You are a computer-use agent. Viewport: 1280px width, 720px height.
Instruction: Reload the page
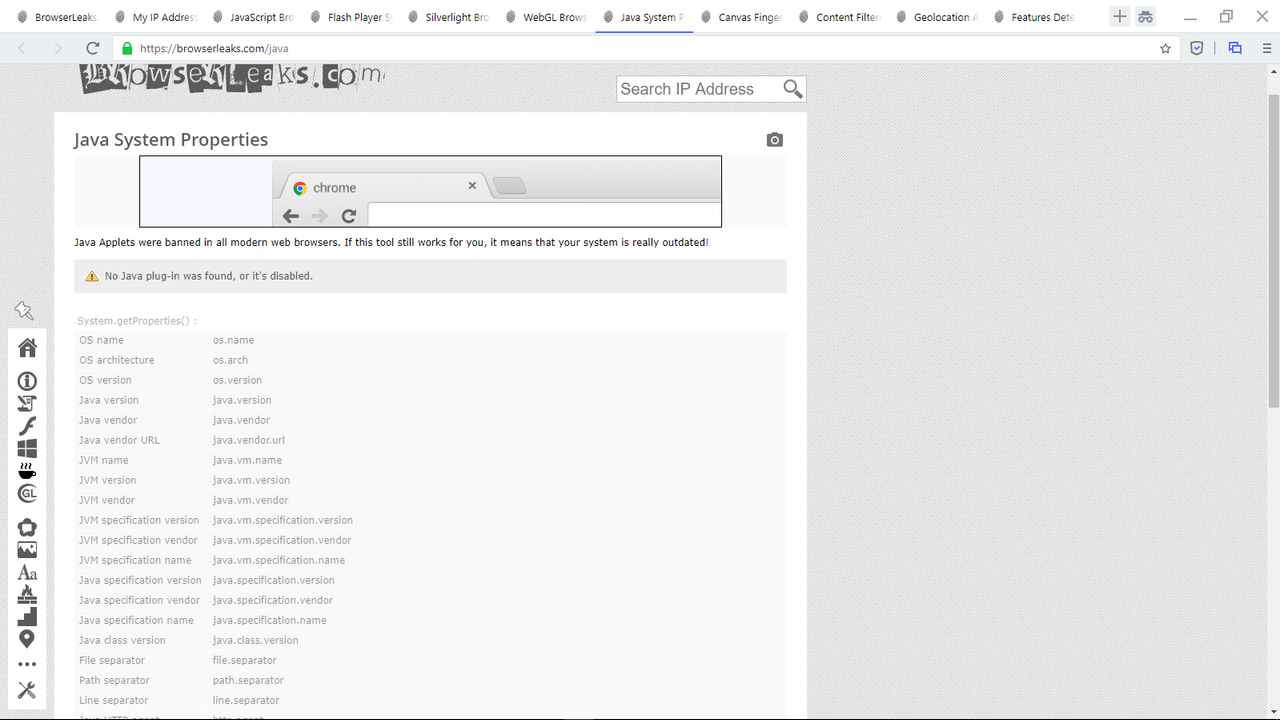coord(93,48)
